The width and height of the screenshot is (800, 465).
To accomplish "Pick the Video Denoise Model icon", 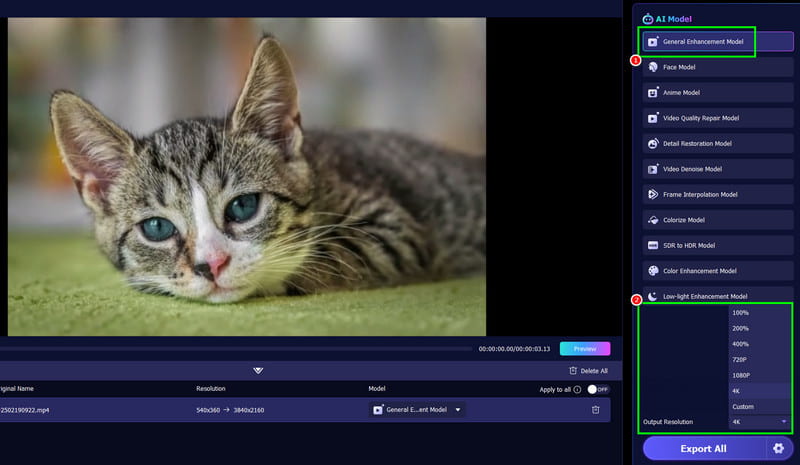I will coord(653,169).
